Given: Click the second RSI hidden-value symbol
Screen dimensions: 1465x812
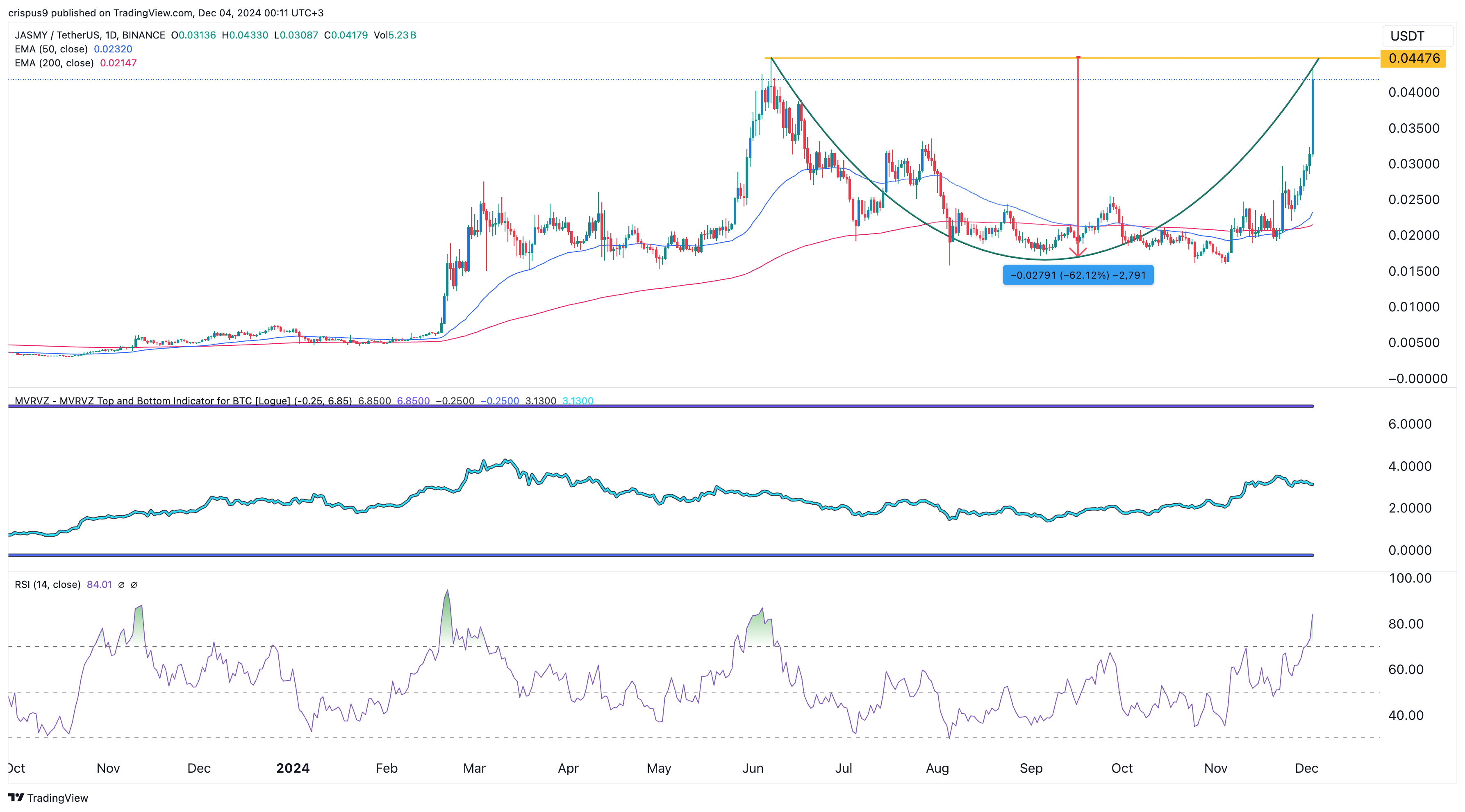Looking at the screenshot, I should [x=134, y=585].
